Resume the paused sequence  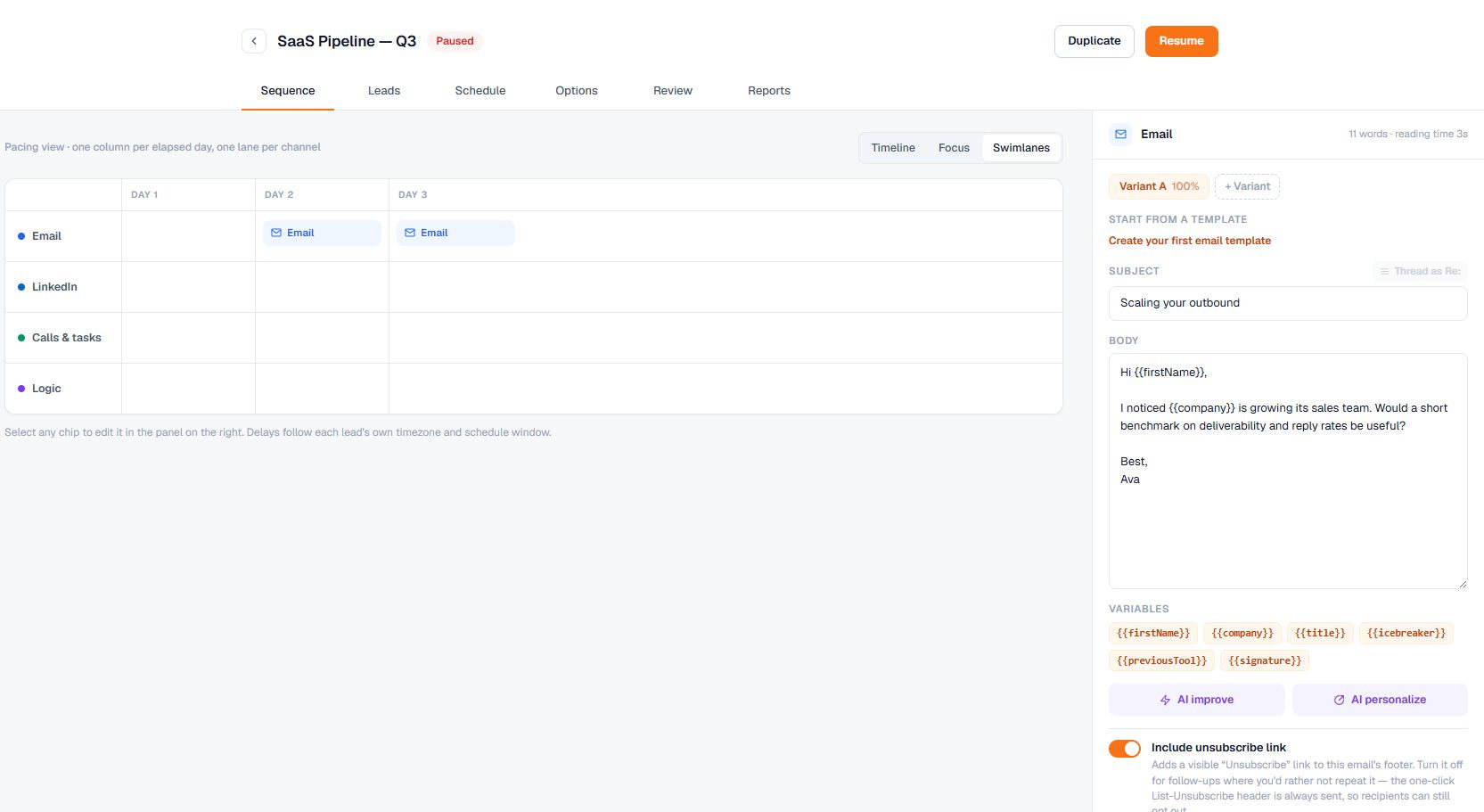1182,41
